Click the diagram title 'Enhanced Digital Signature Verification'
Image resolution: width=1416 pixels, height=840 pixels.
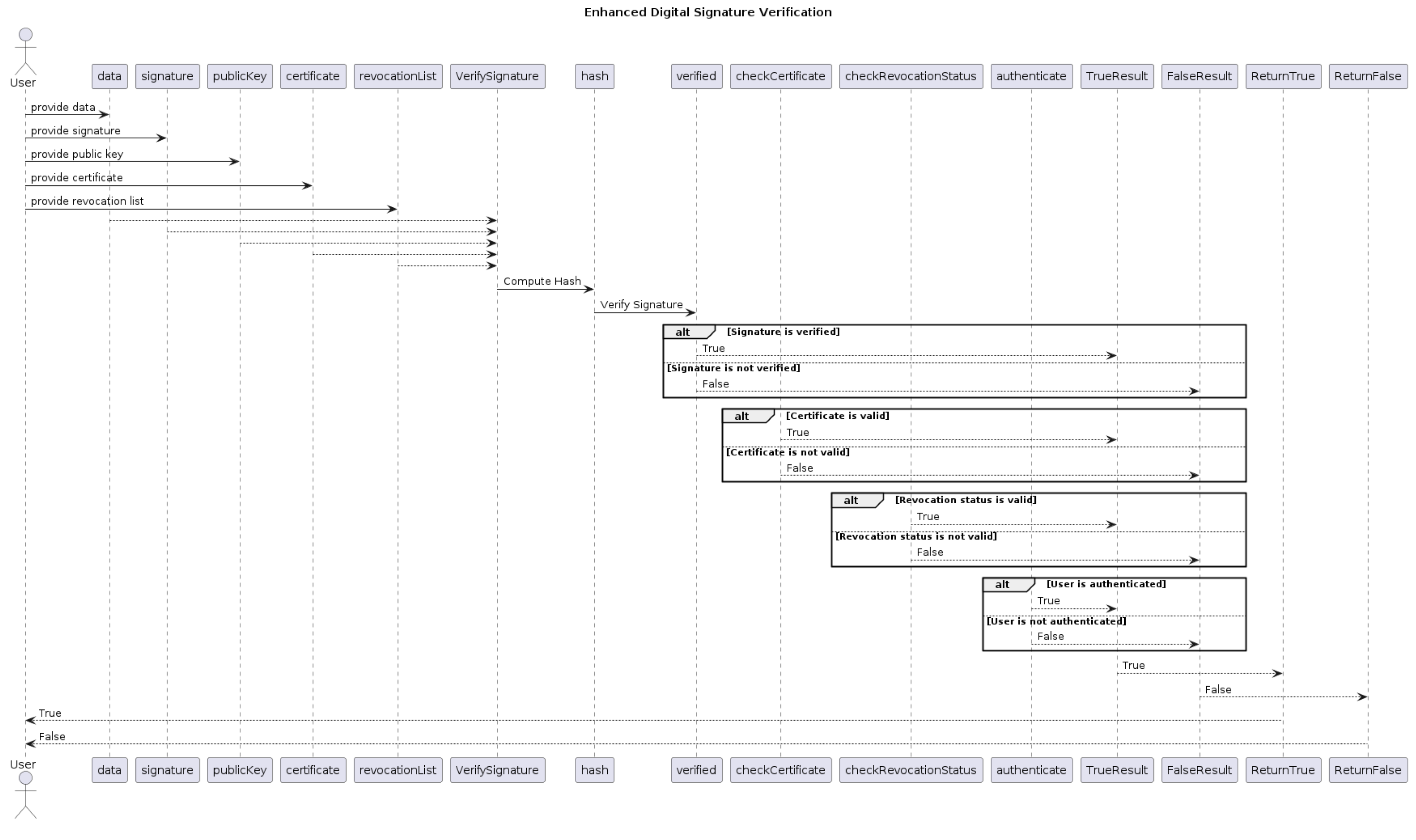coord(708,12)
